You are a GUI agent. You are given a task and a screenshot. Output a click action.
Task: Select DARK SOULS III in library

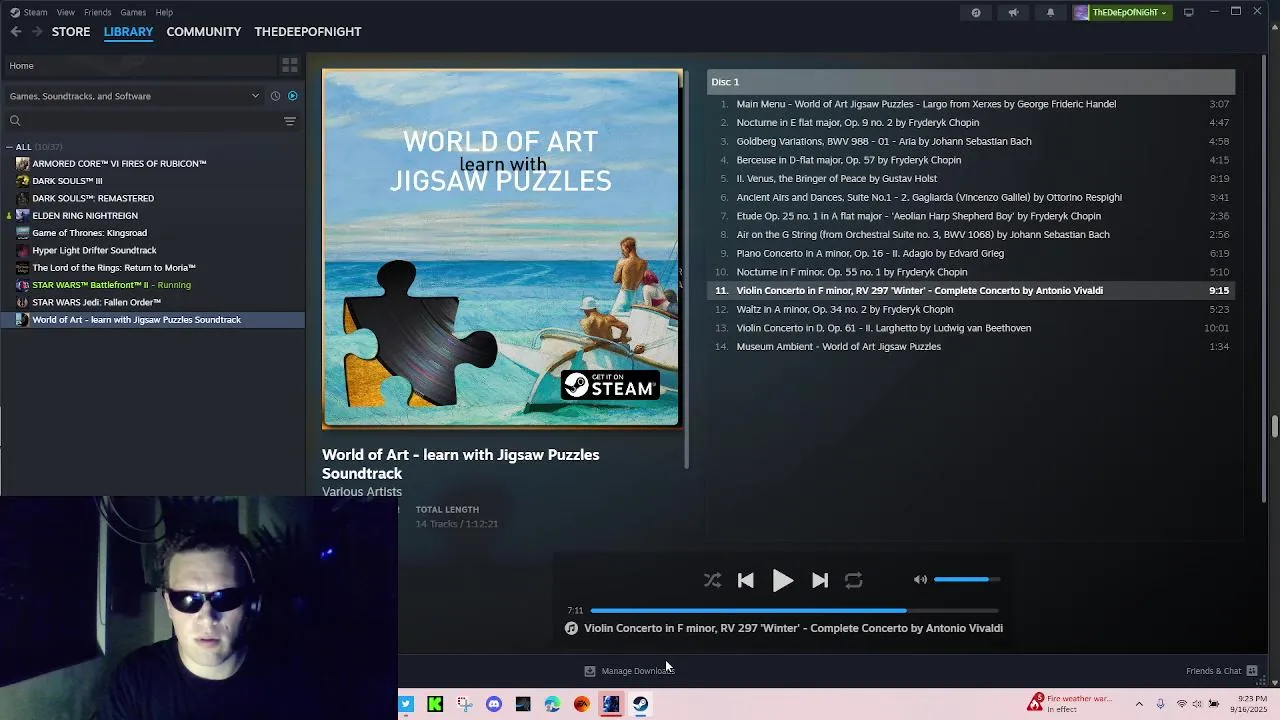(67, 181)
